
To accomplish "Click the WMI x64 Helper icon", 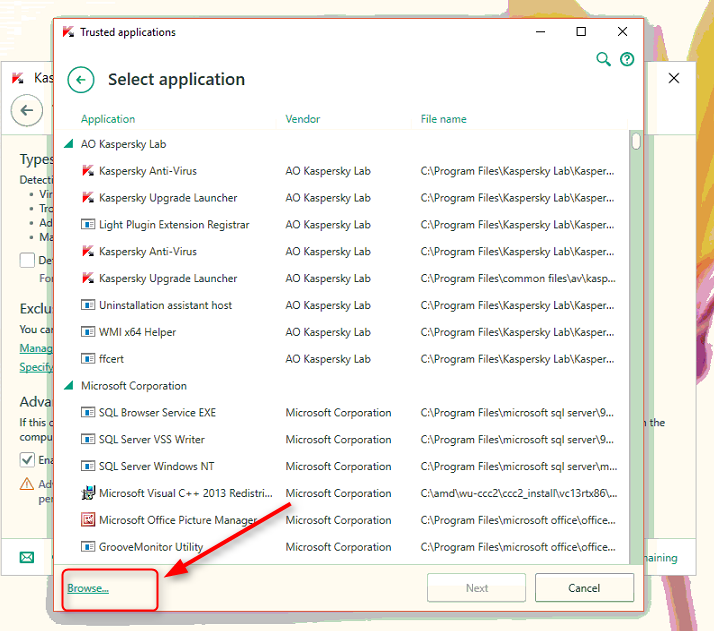I will coord(88,332).
